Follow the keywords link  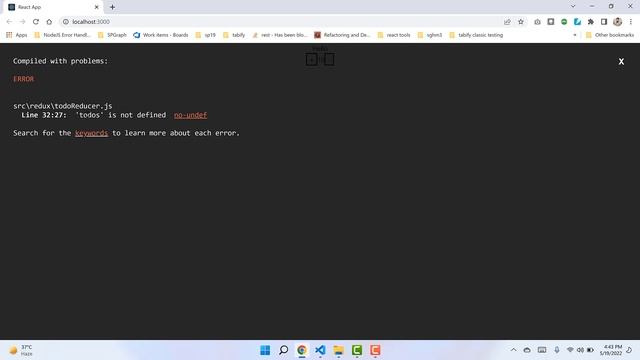click(91, 133)
